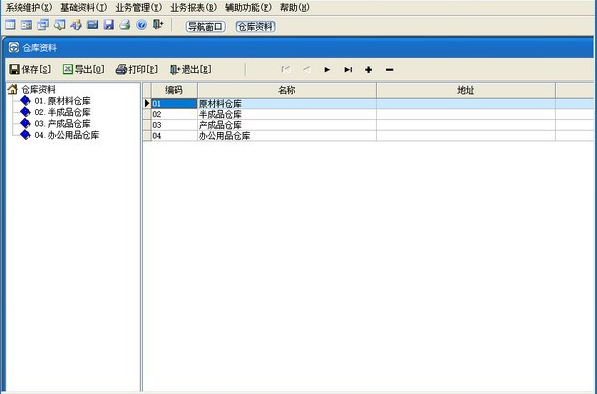Click the 保存[S] button
Image resolution: width=597 pixels, height=394 pixels.
pyautogui.click(x=30, y=70)
